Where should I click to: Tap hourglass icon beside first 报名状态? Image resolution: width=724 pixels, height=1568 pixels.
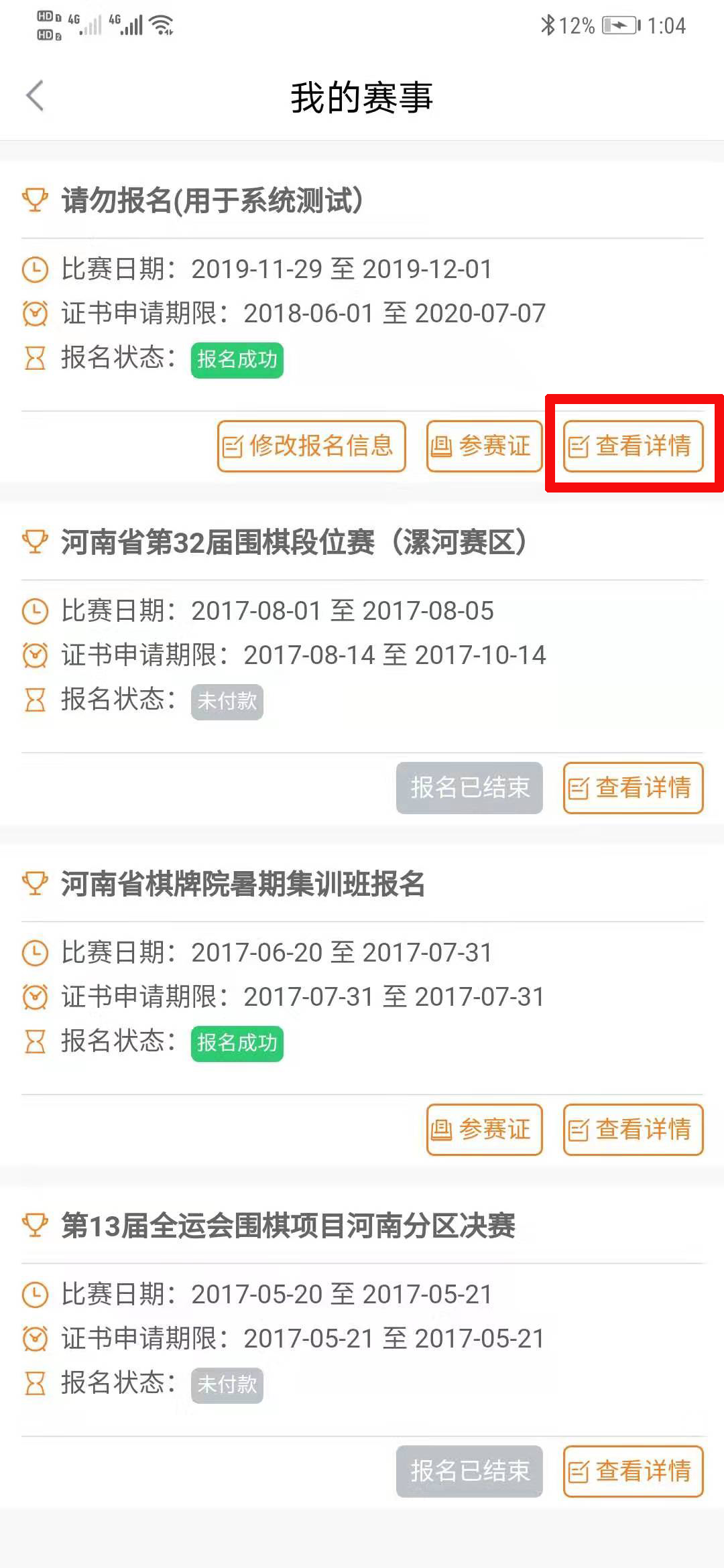coord(35,358)
